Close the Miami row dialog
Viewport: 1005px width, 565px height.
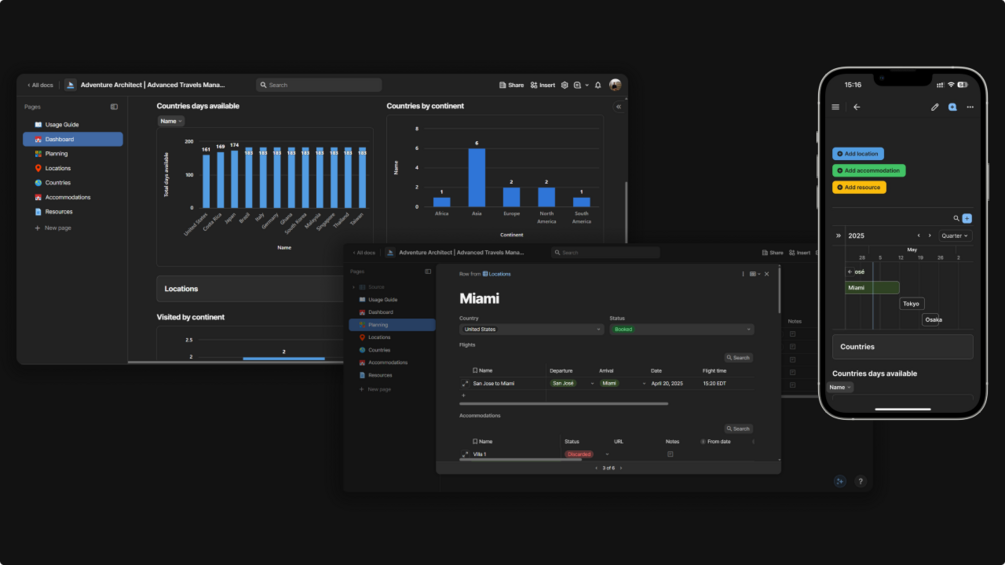(767, 274)
